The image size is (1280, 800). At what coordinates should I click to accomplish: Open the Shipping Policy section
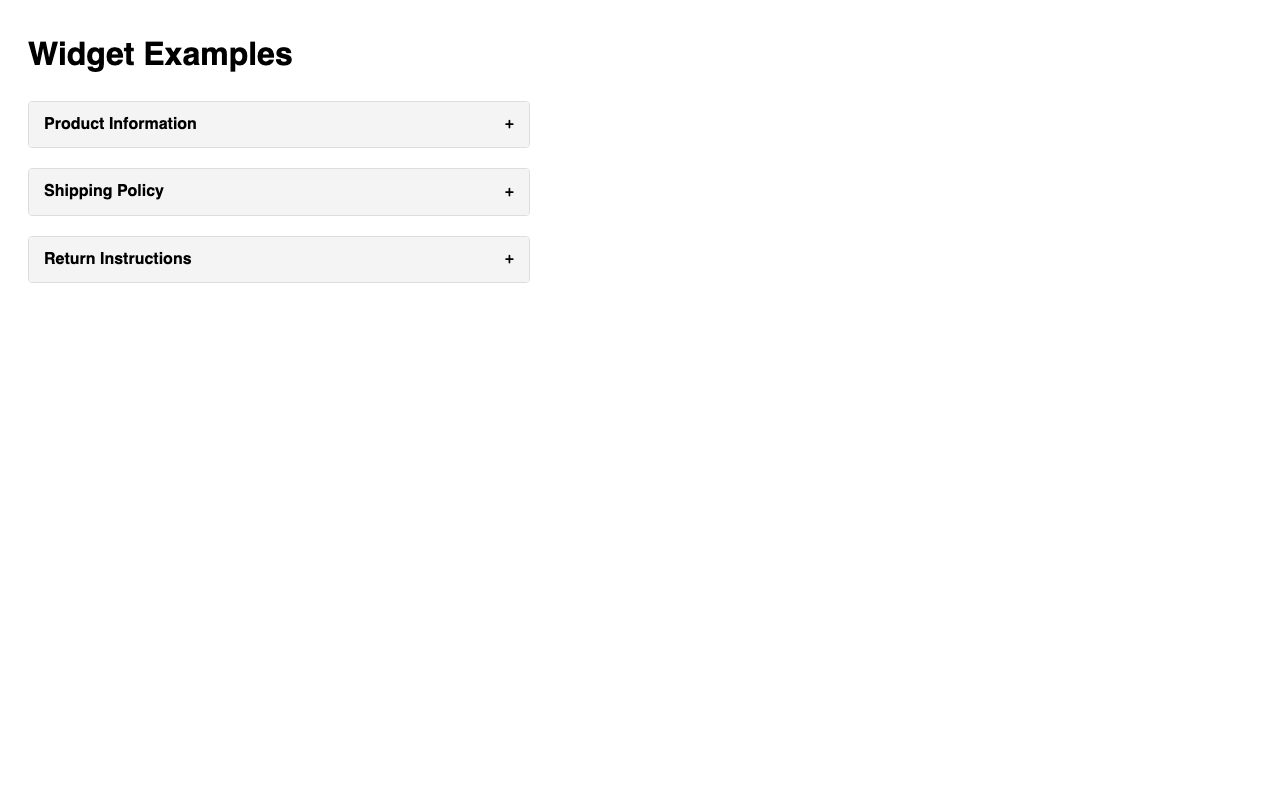coord(278,192)
